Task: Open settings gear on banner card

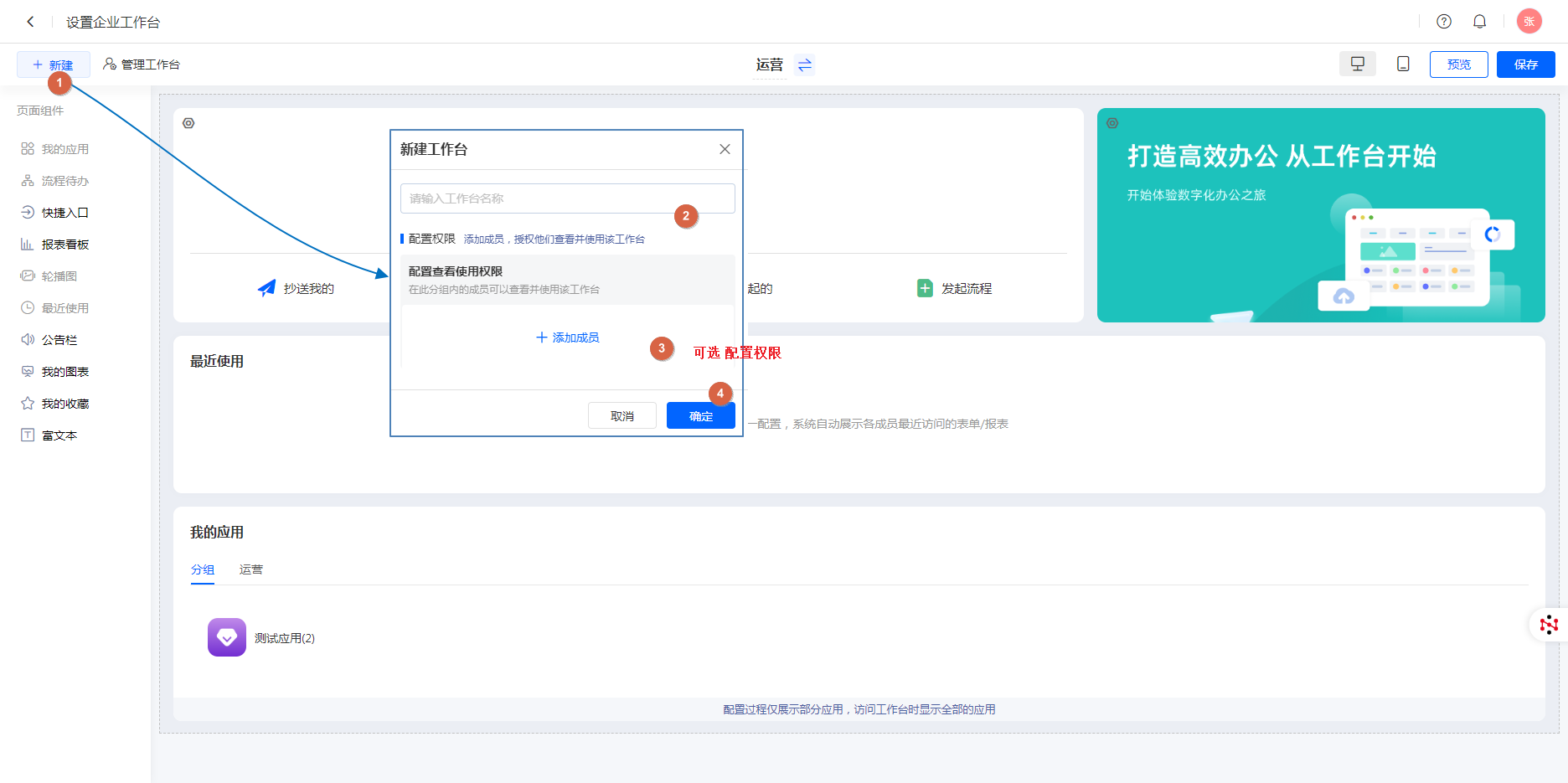Action: [1112, 123]
